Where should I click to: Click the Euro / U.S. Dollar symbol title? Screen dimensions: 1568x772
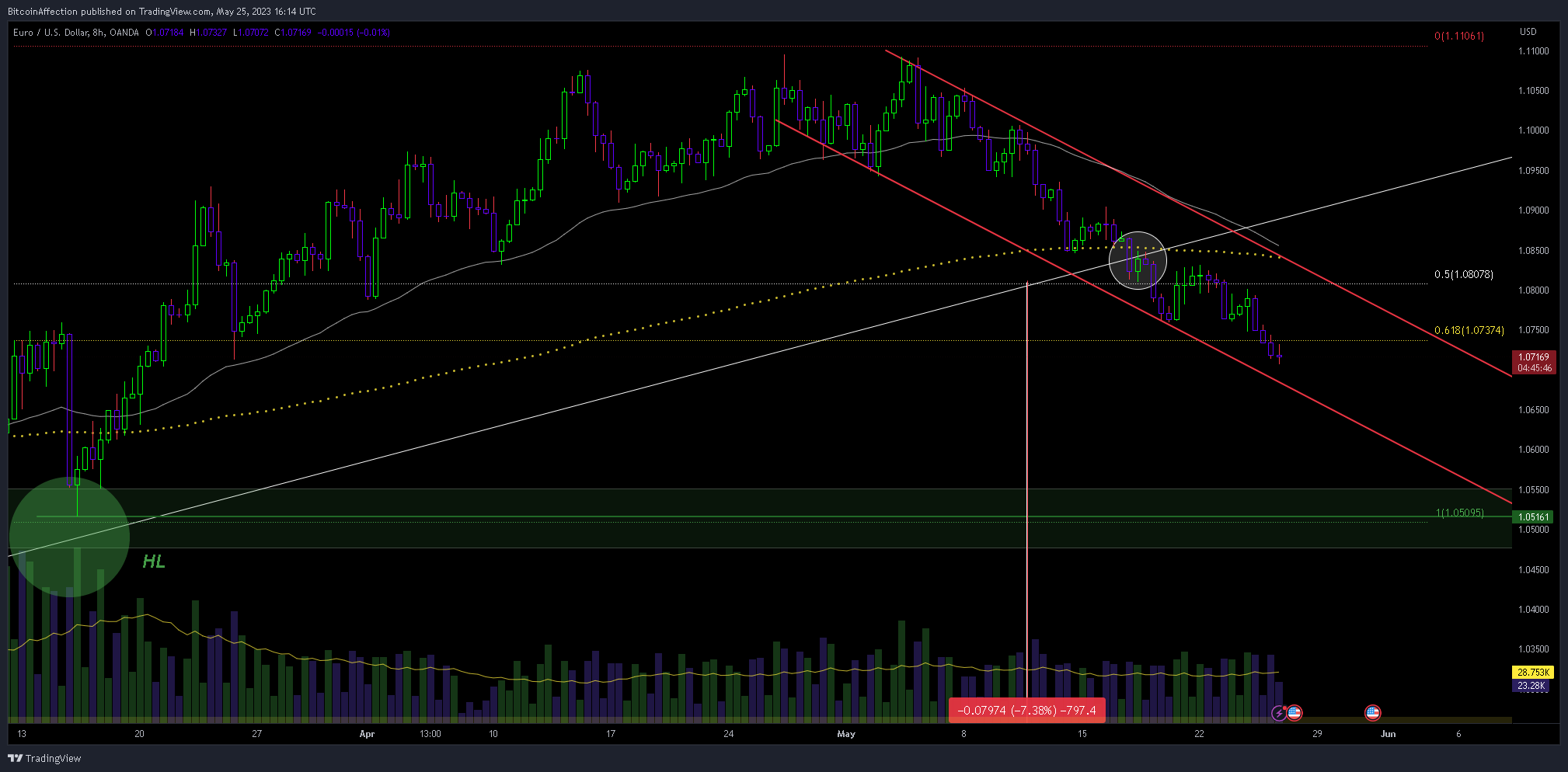point(76,33)
